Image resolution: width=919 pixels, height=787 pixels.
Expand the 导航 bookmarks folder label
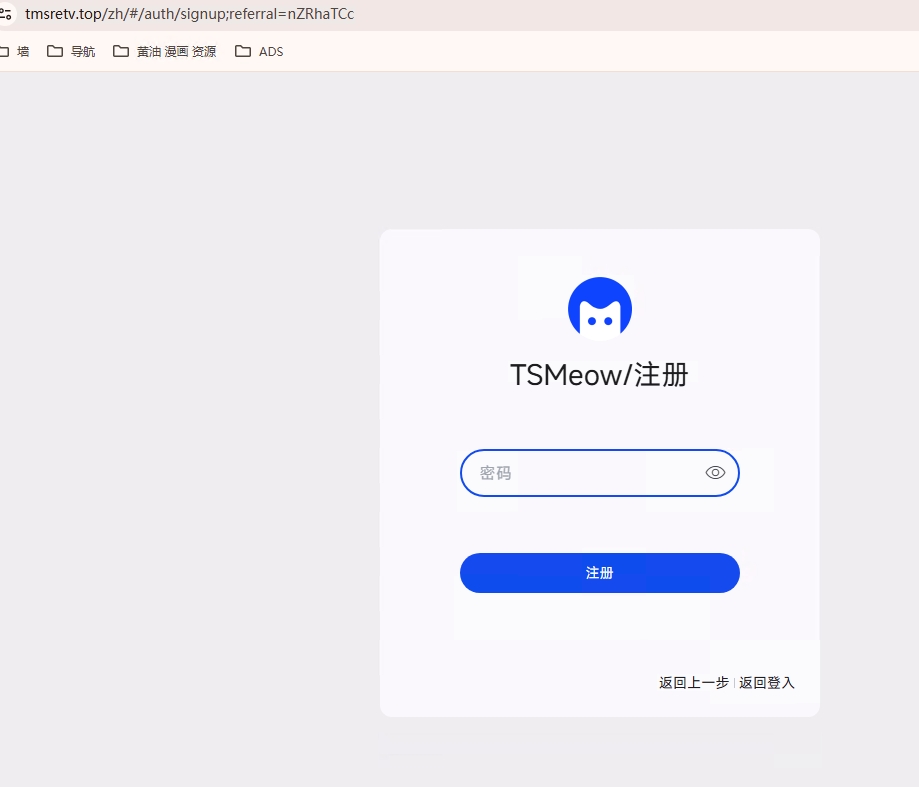click(83, 52)
